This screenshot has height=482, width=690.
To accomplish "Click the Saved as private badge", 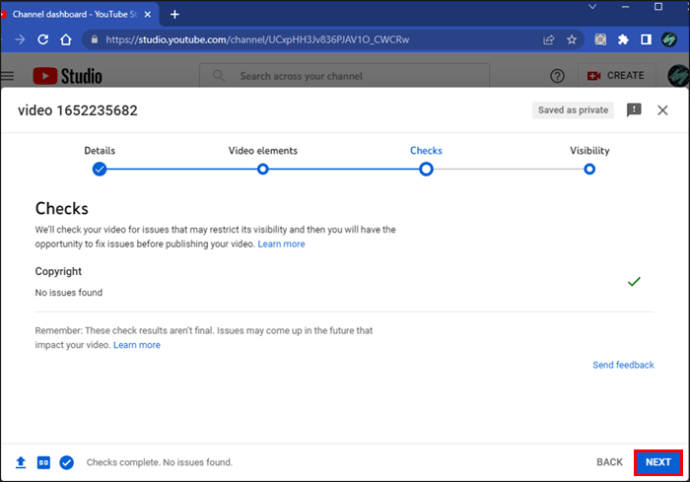I will tap(573, 110).
